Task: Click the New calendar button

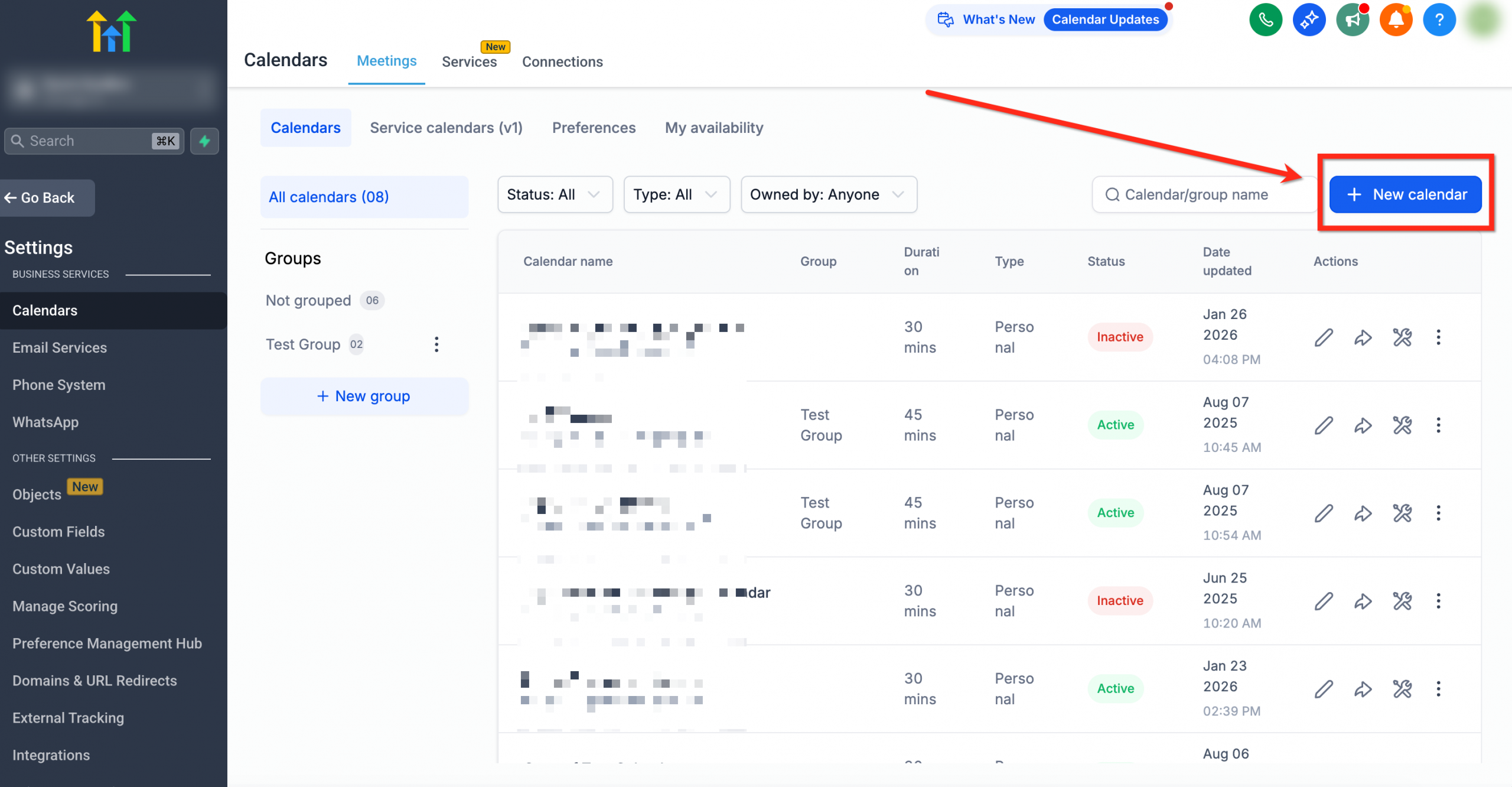Action: pos(1405,194)
